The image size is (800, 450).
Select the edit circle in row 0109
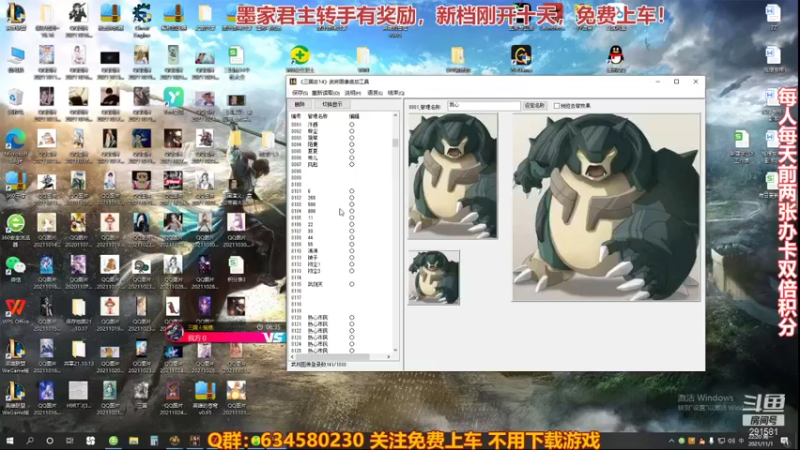[x=352, y=244]
